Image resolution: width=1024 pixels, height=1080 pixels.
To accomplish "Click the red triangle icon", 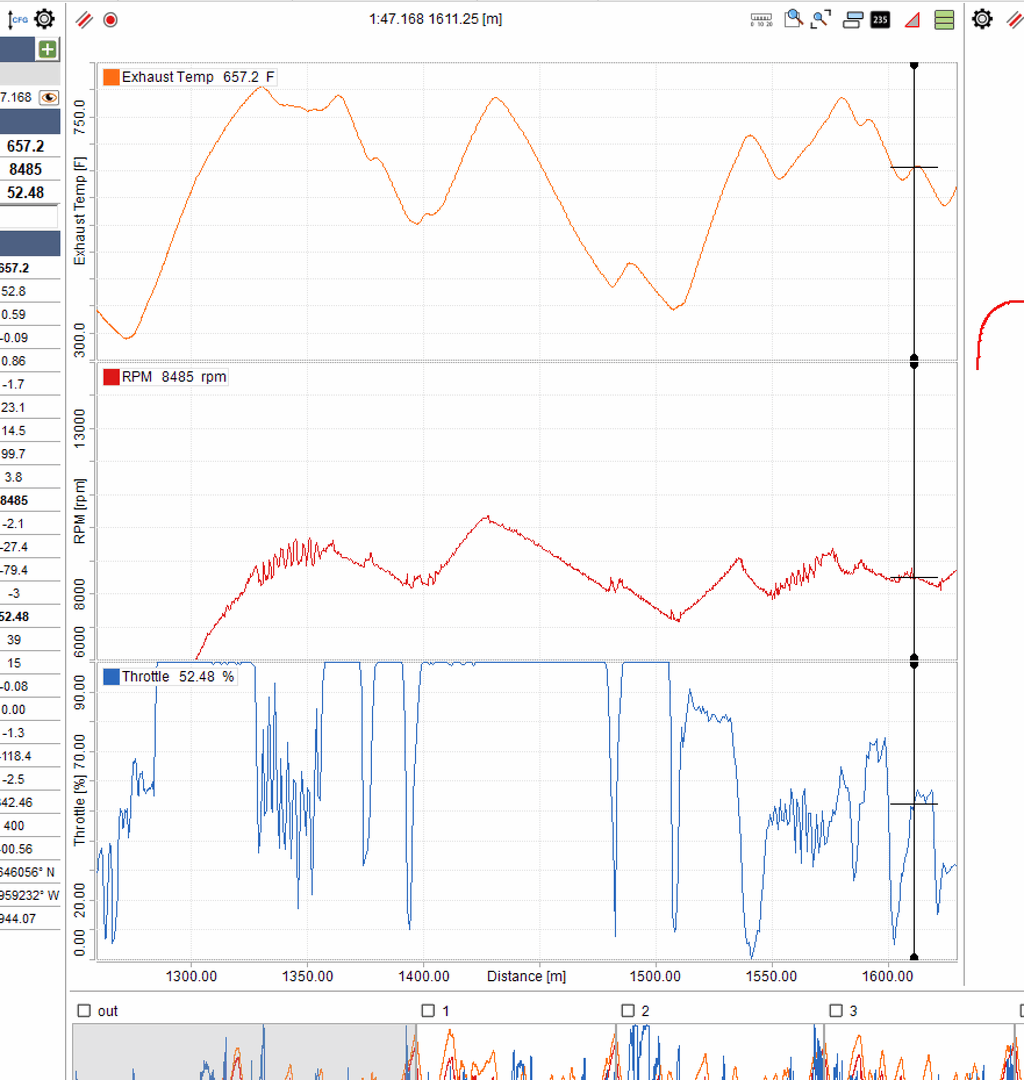I will click(x=912, y=19).
